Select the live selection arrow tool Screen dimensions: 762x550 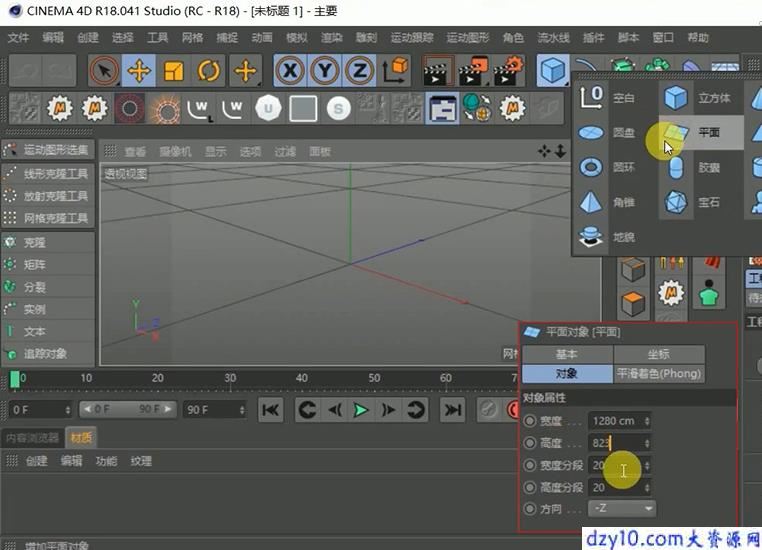[x=104, y=71]
